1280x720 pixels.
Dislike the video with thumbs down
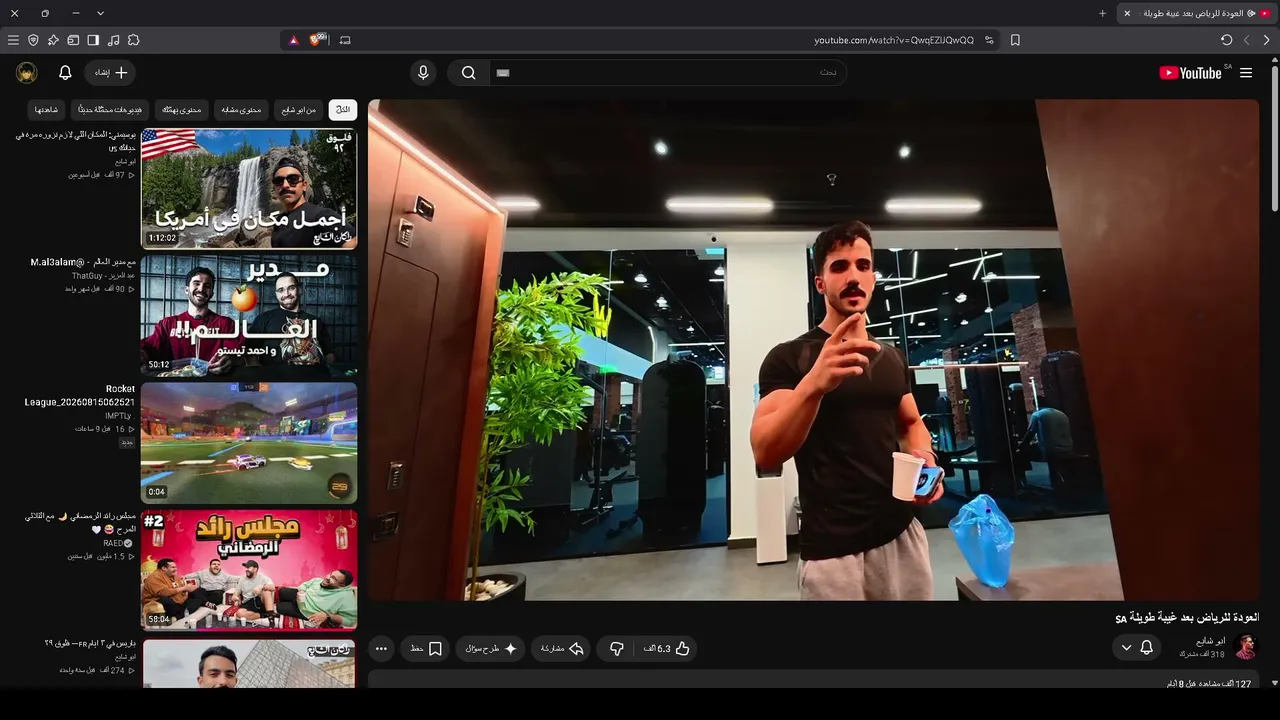coord(616,649)
